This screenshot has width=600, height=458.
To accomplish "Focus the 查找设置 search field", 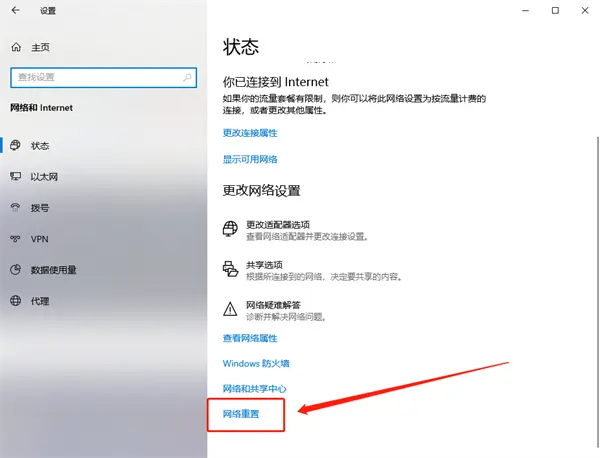I will pos(95,77).
